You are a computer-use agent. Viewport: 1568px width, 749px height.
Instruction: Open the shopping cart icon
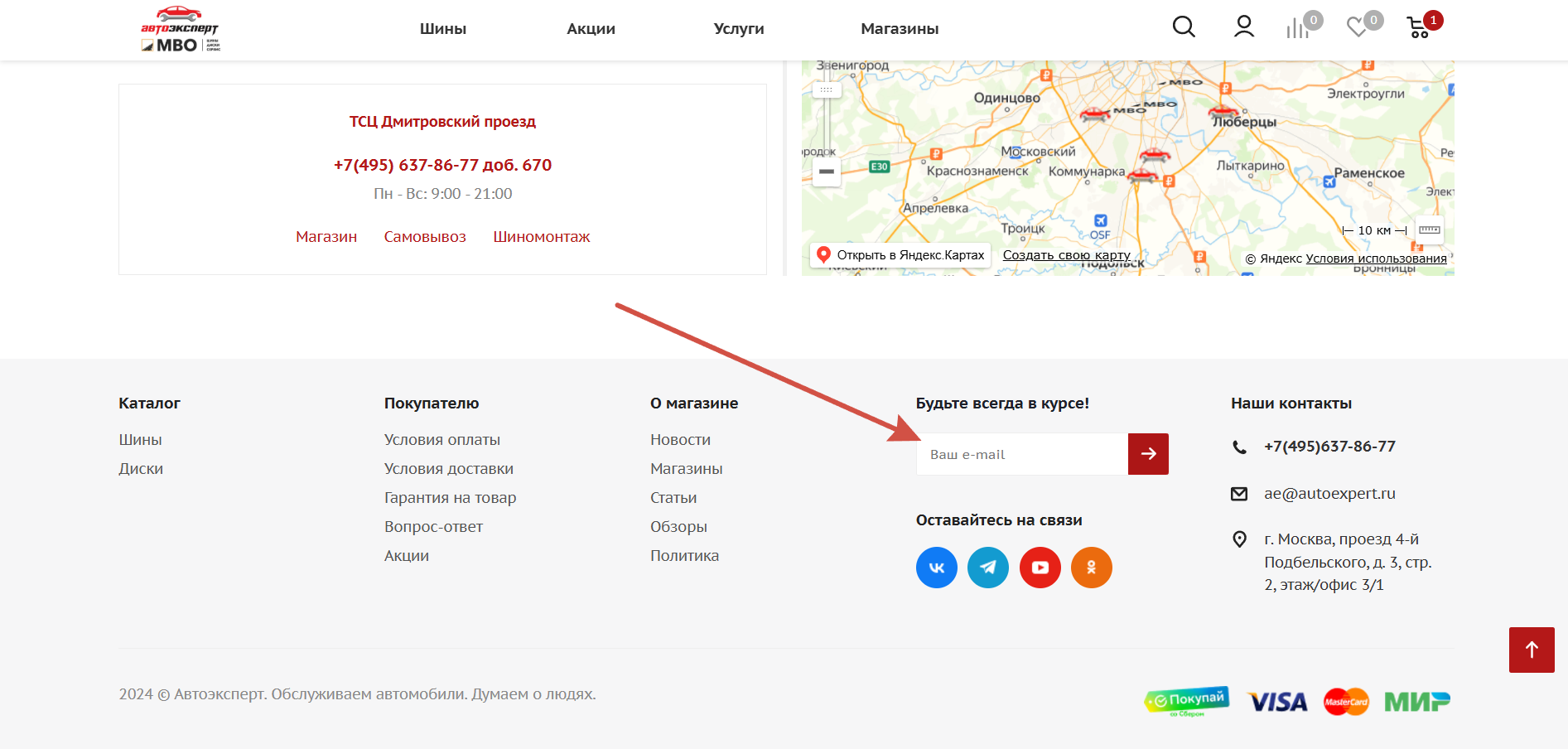click(1419, 27)
